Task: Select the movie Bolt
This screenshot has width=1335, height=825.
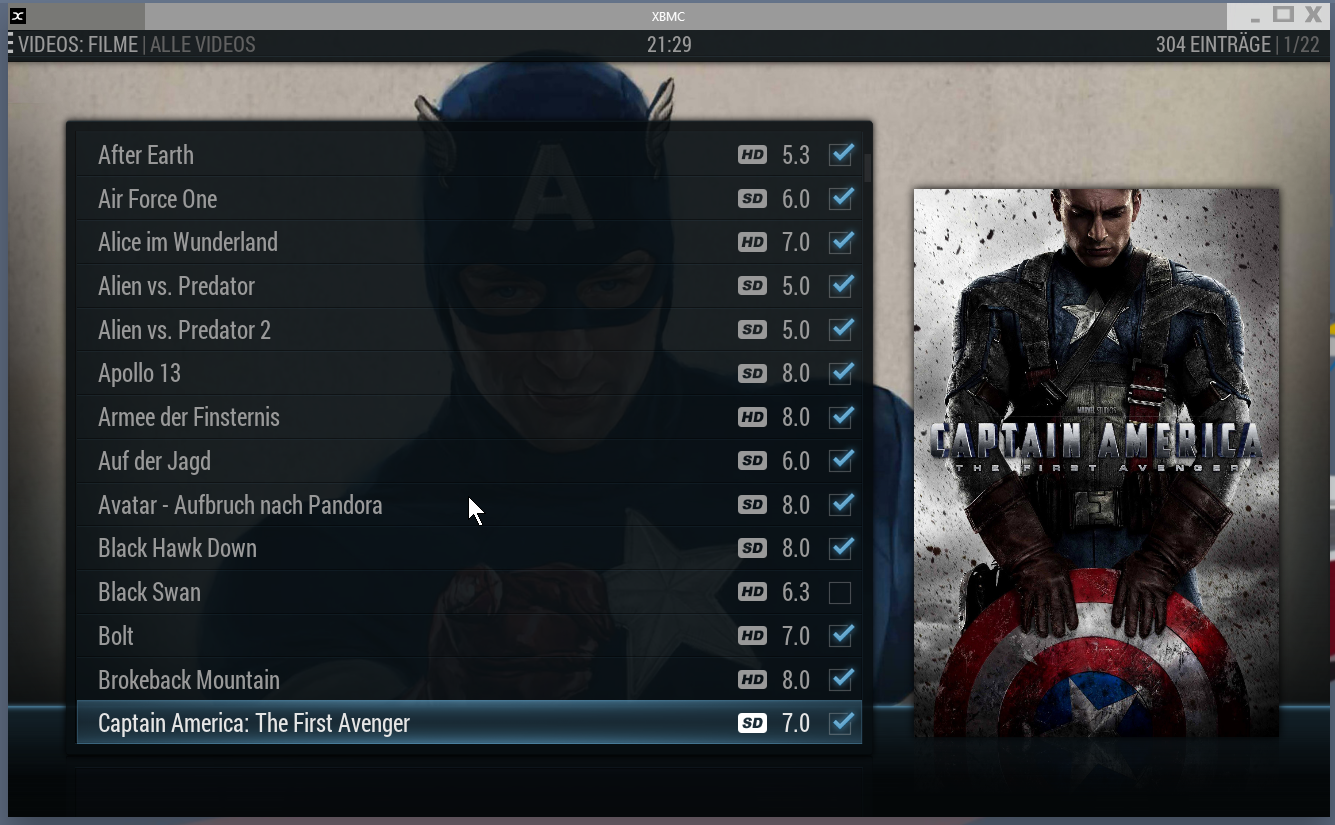Action: point(469,636)
